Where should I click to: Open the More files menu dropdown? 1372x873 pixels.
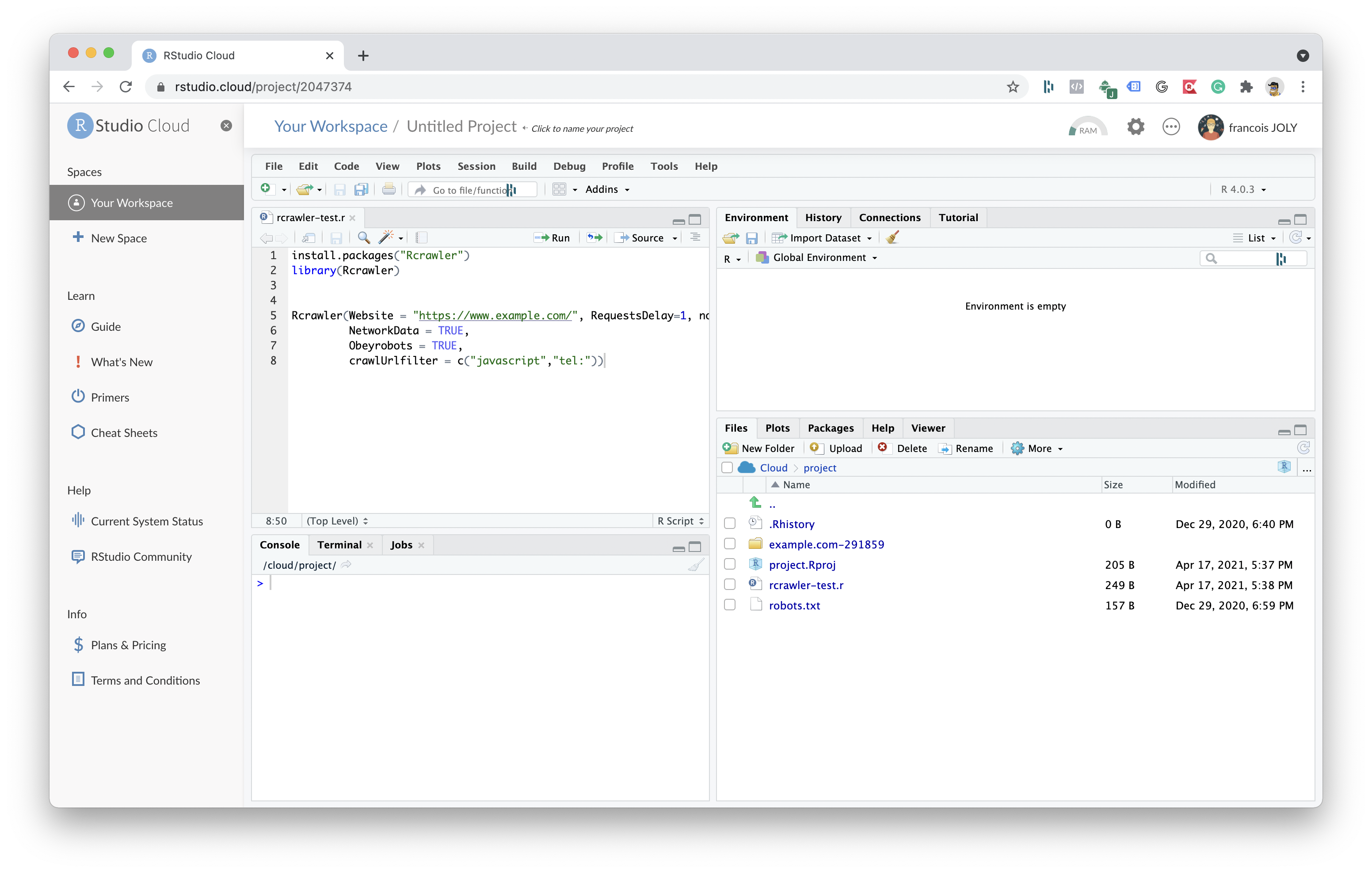coord(1037,448)
